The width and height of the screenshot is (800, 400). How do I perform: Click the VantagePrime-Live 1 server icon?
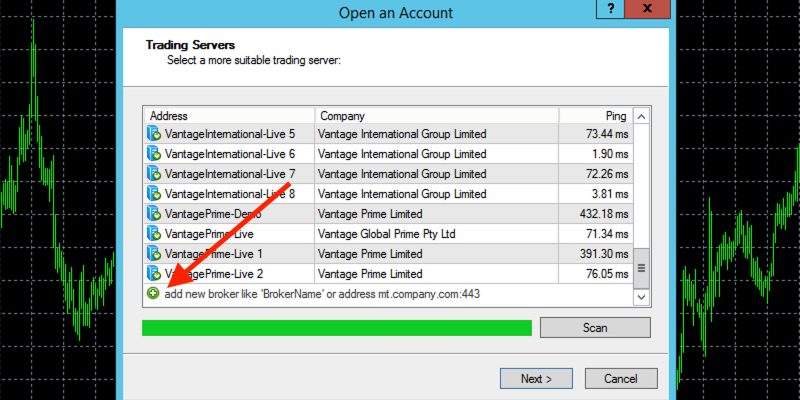[154, 254]
